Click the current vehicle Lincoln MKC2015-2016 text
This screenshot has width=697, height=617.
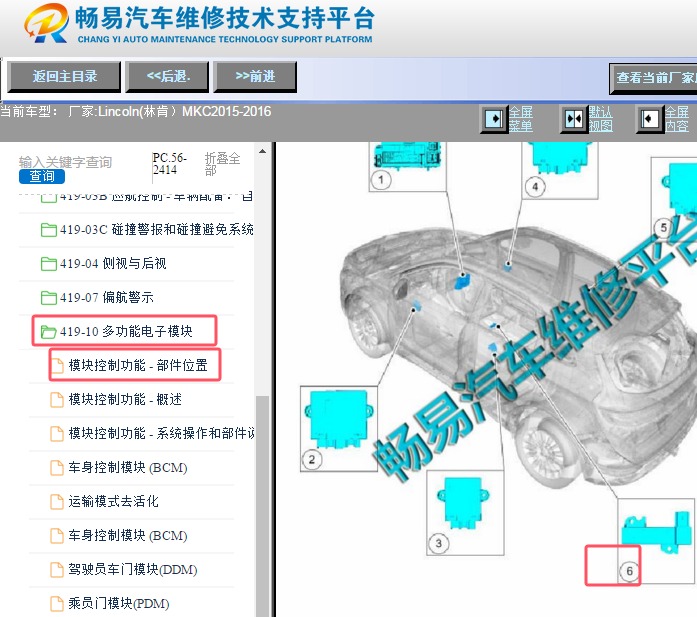coord(136,111)
